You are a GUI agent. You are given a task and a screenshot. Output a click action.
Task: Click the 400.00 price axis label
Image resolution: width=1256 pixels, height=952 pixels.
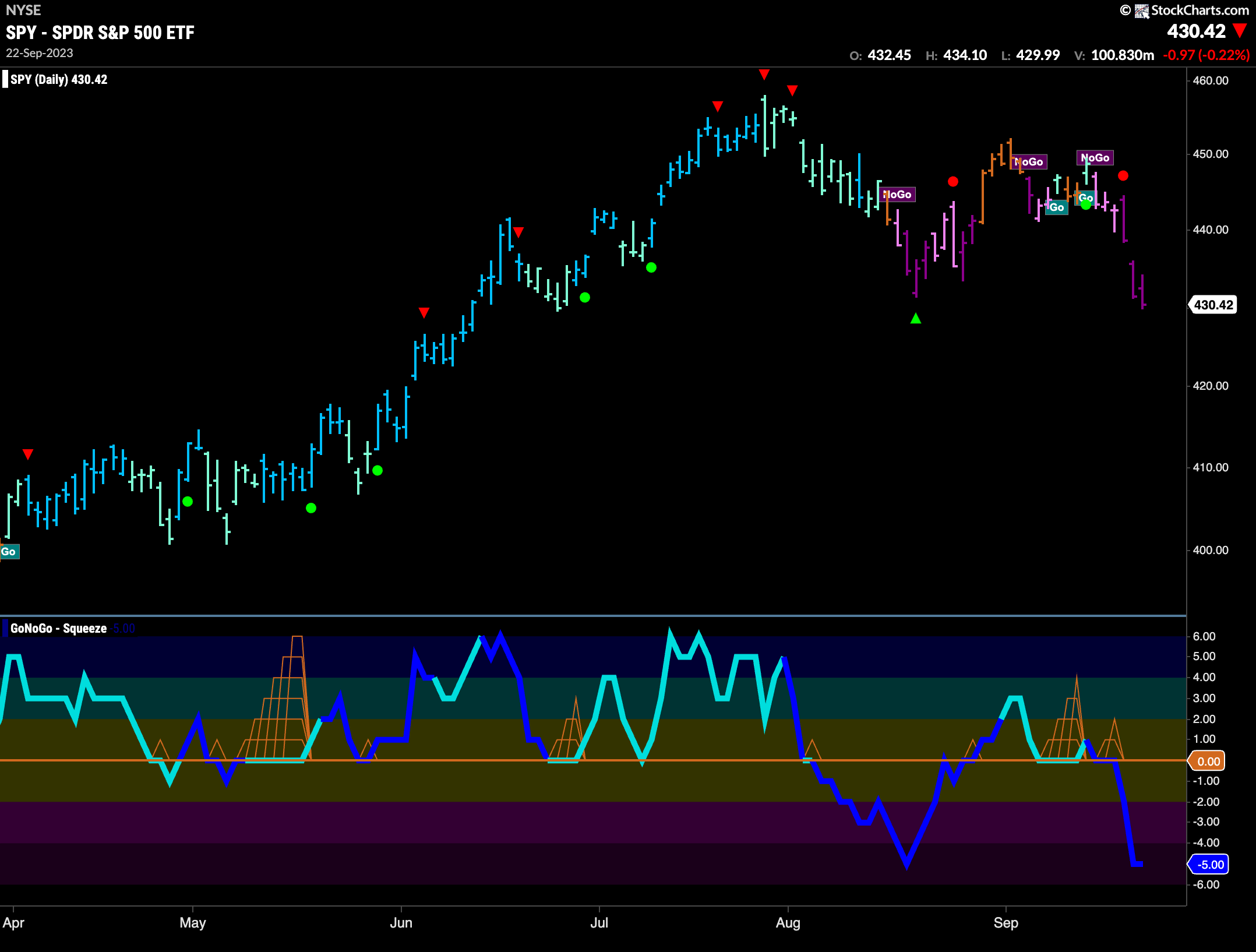(x=1210, y=550)
